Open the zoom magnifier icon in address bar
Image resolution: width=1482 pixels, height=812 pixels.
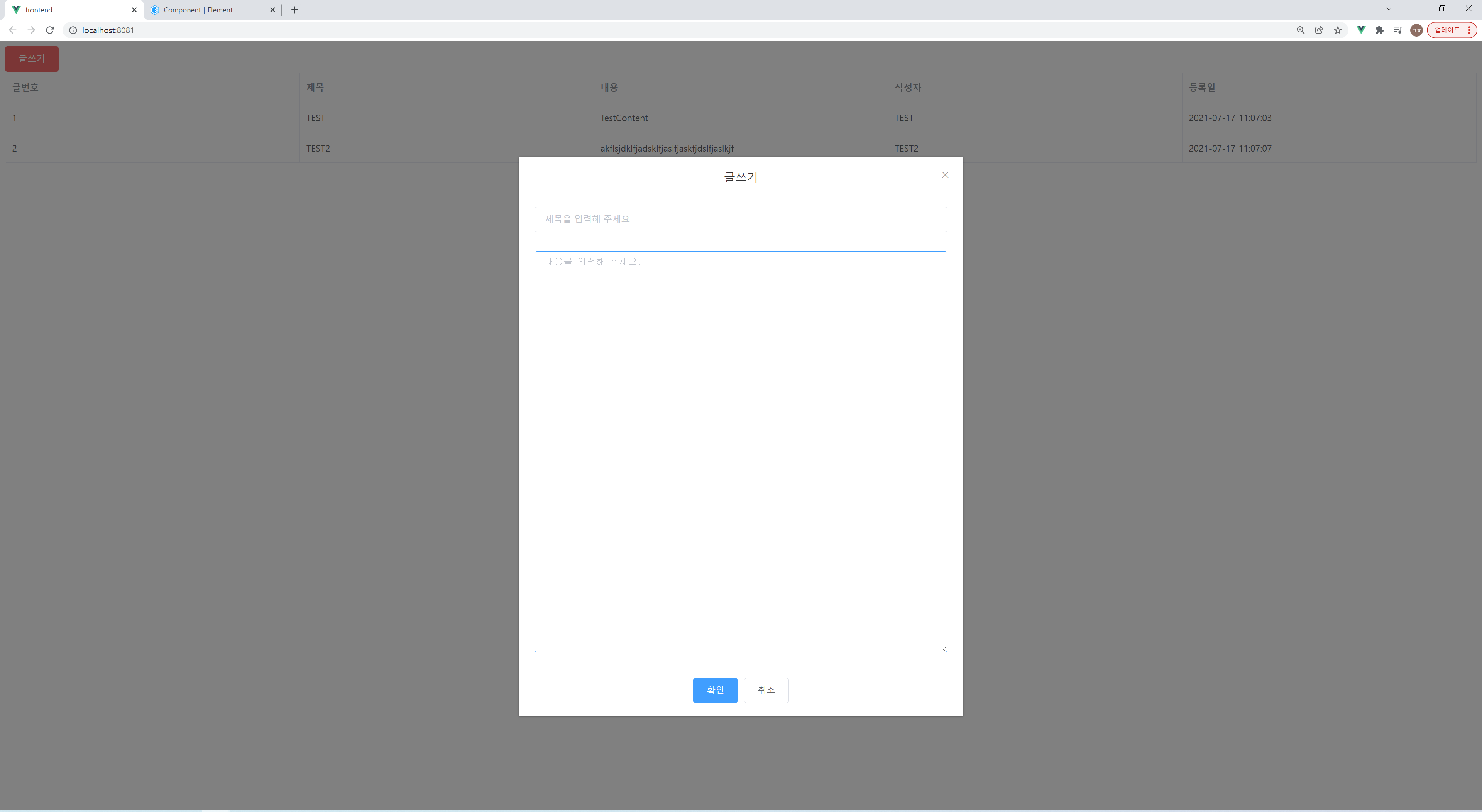pyautogui.click(x=1300, y=30)
